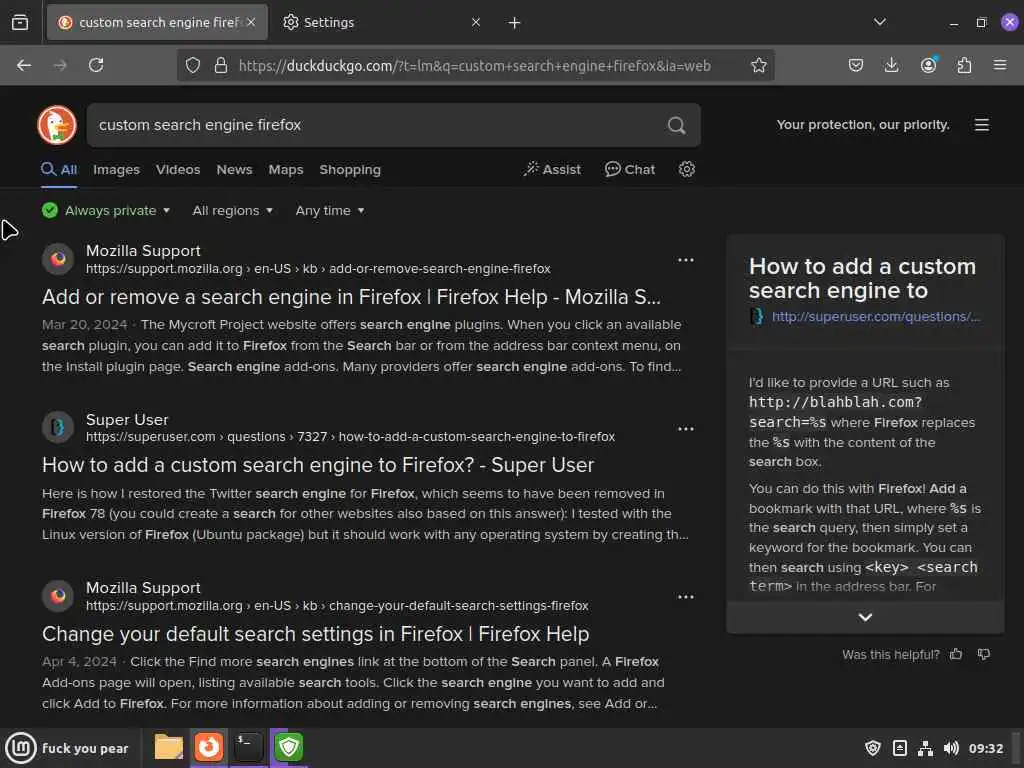This screenshot has width=1024, height=768.
Task: Open 'How to add a custom search engine' result
Action: [318, 465]
